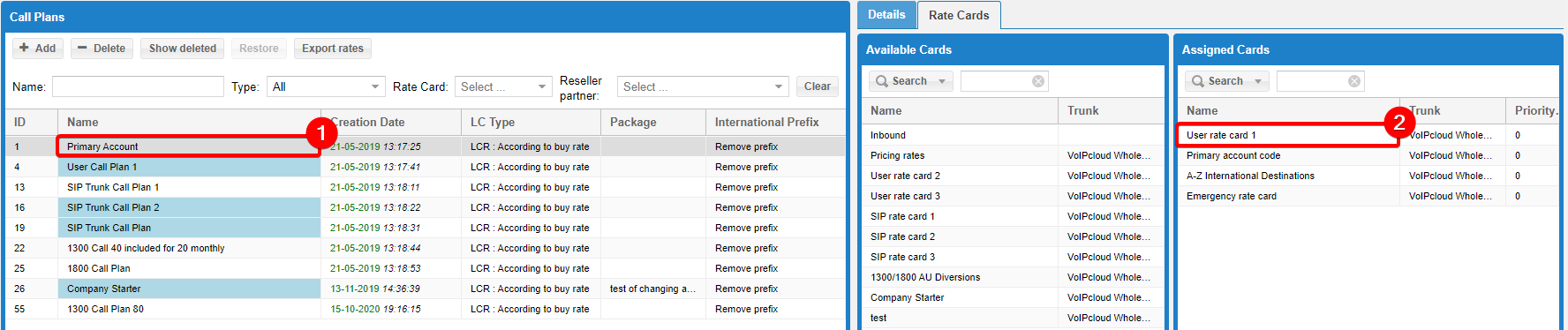The image size is (1568, 330).
Task: Select the Rate Cards tab
Action: [959, 15]
